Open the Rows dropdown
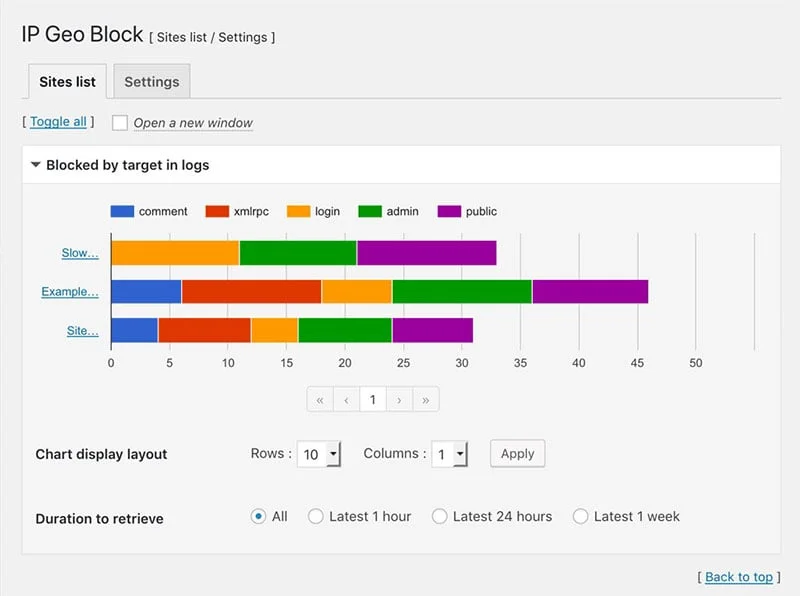Screen dimensions: 800x596 (319, 453)
